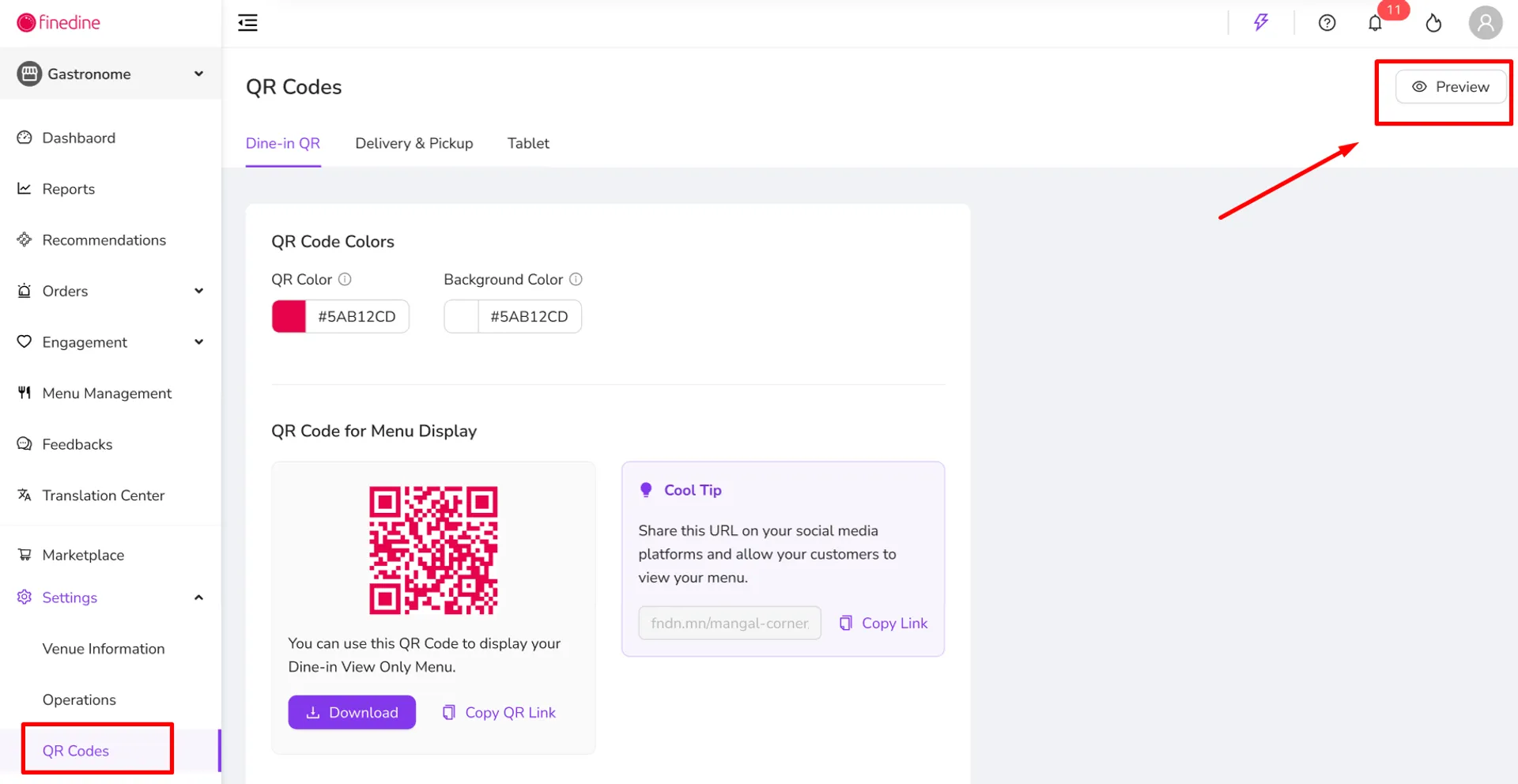Screen dimensions: 1518x784
Task: Download the menu display QR code
Action: [x=352, y=712]
